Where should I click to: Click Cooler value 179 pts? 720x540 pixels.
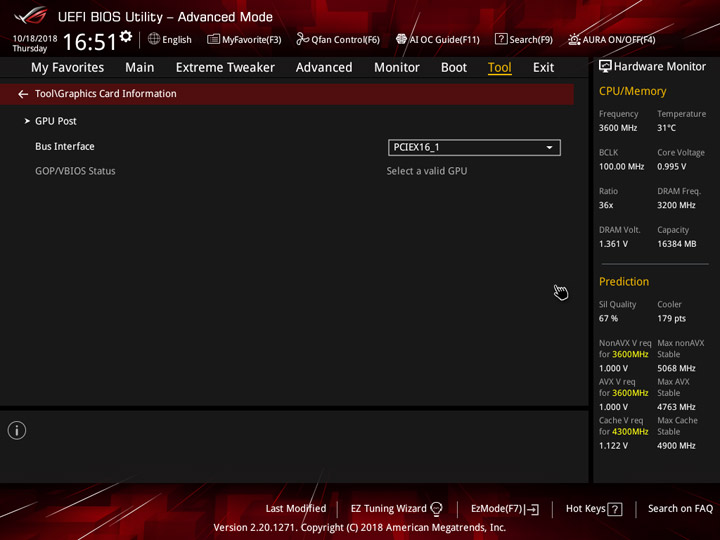(671, 319)
